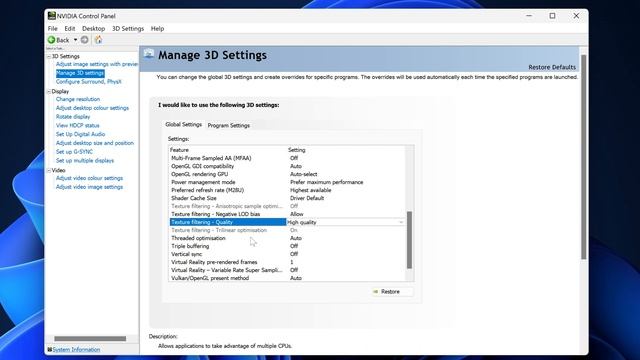Screen dimensions: 640x360
Task: Click the Driver Default value
Action: (307, 198)
